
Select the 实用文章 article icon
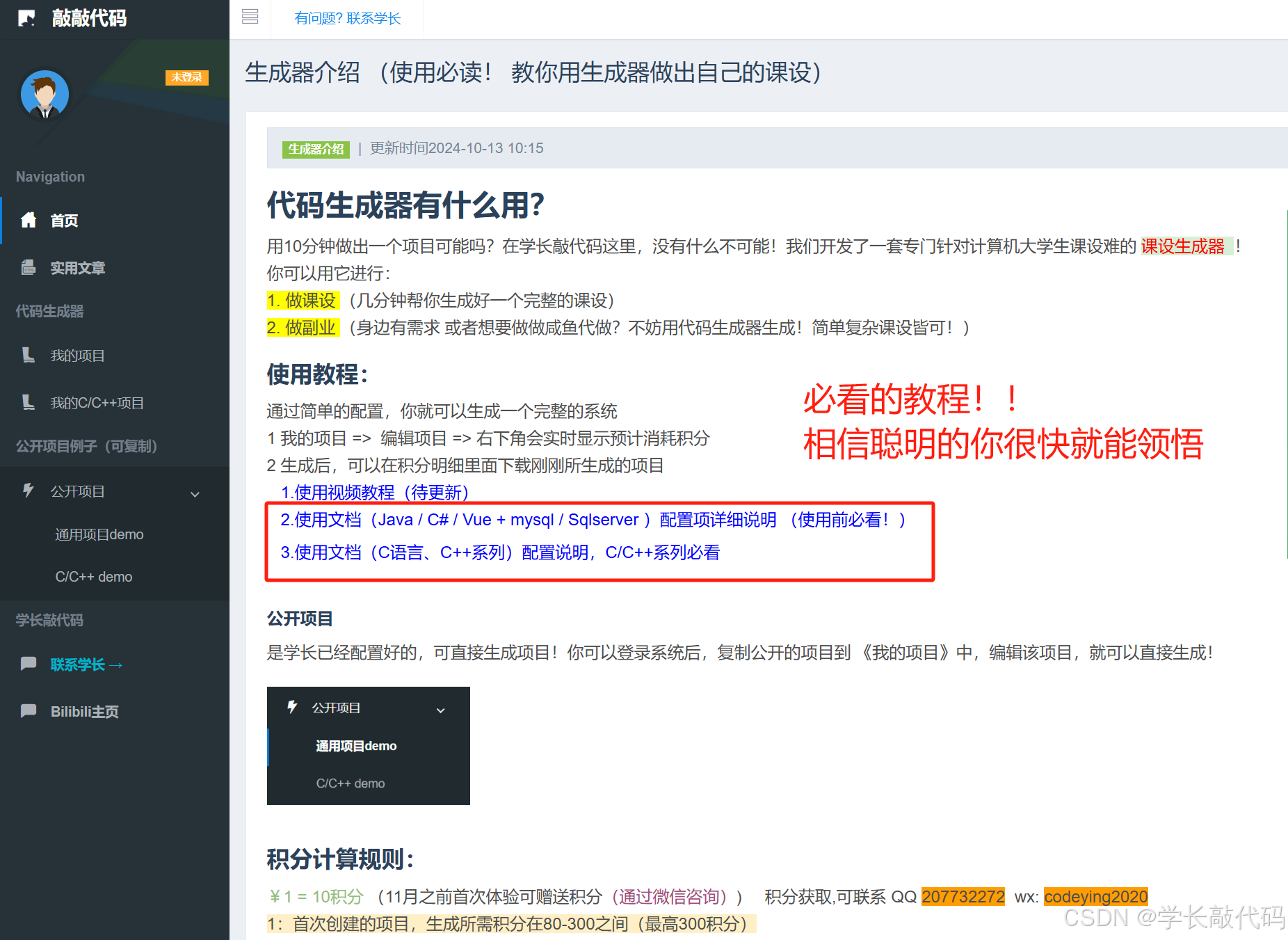pos(28,267)
